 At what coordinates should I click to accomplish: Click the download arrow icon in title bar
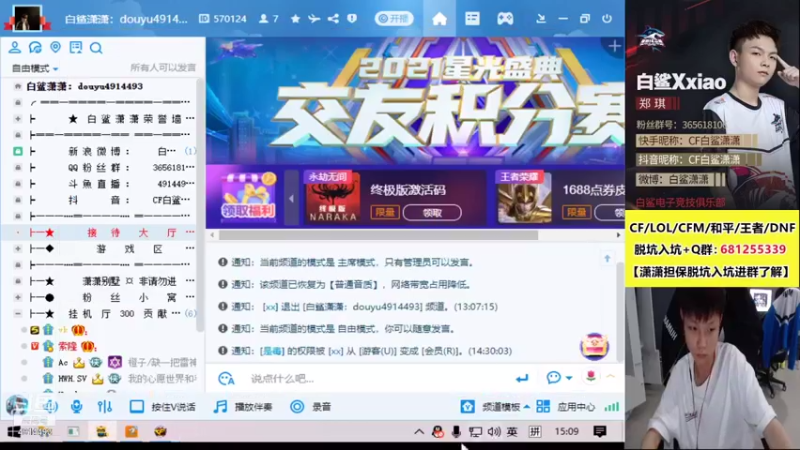(x=541, y=19)
